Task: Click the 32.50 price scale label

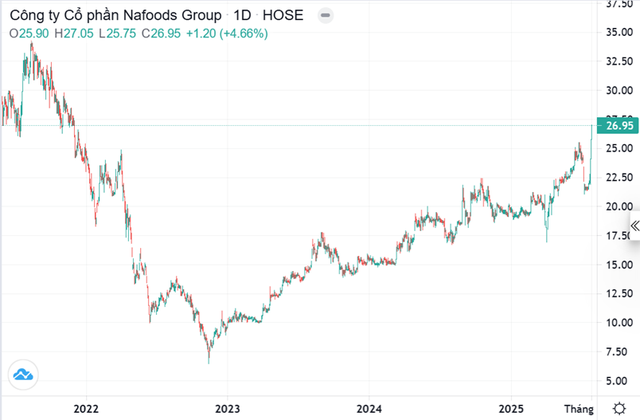Action: pyautogui.click(x=614, y=61)
